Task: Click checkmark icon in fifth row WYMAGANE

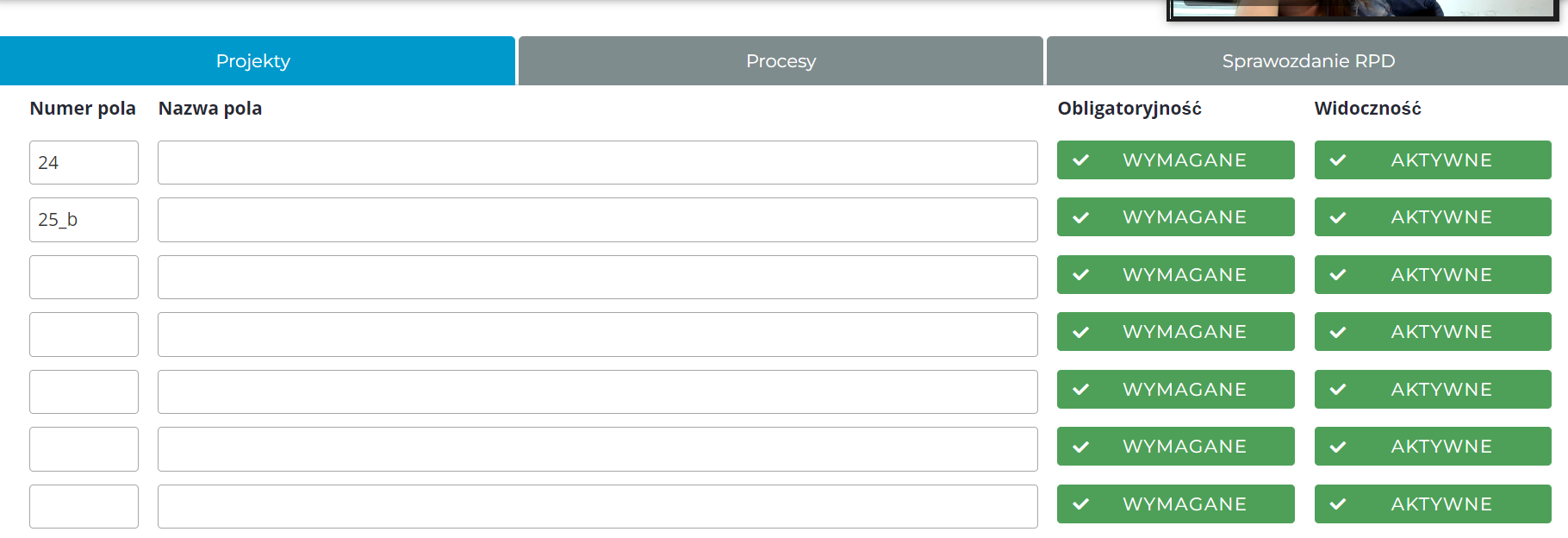Action: pos(1081,390)
